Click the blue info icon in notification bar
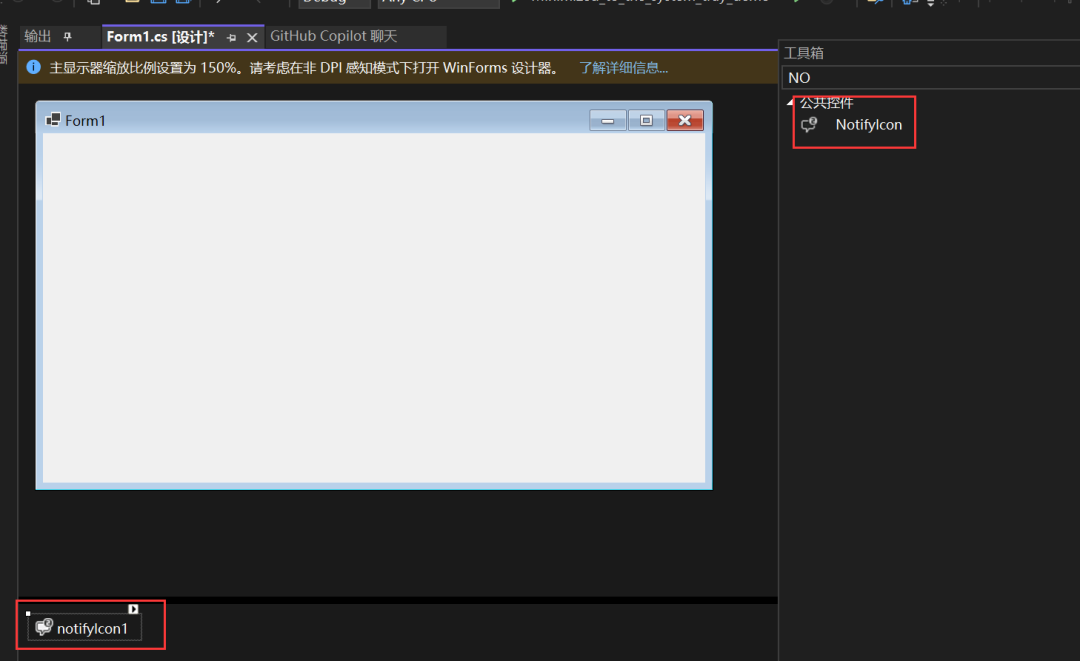The image size is (1080, 661). [x=33, y=67]
